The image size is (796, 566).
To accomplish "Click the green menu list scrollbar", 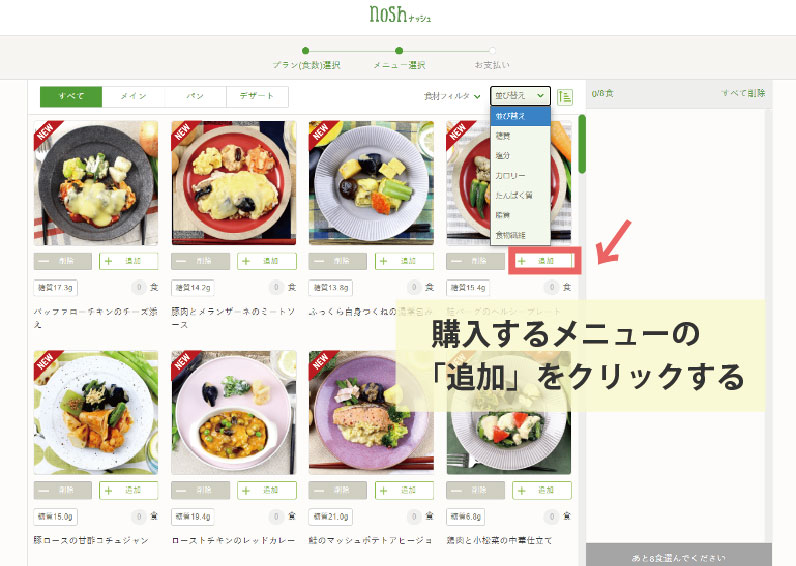I will (582, 144).
